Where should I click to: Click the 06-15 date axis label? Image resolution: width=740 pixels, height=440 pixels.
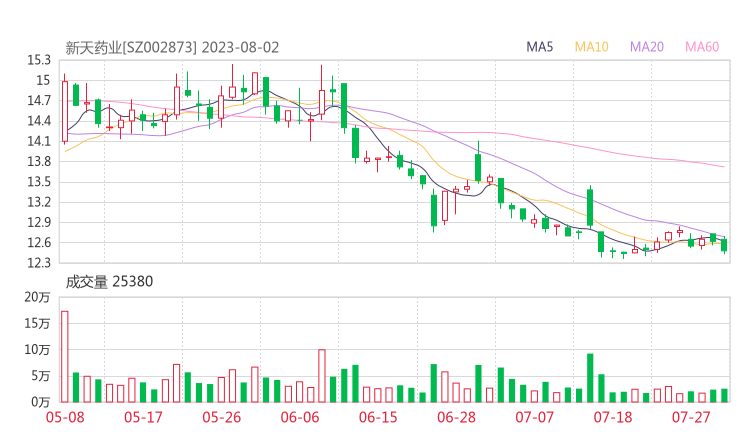tap(378, 417)
